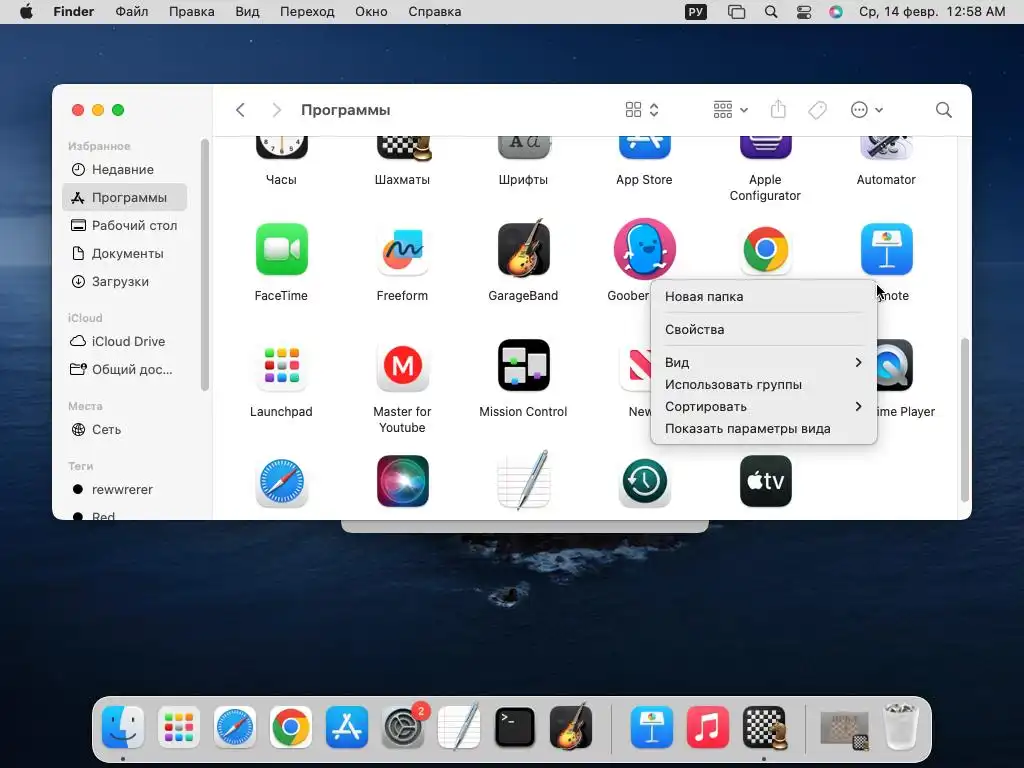Viewport: 1024px width, 768px height.
Task: Open Music from the Dock
Action: 708,727
